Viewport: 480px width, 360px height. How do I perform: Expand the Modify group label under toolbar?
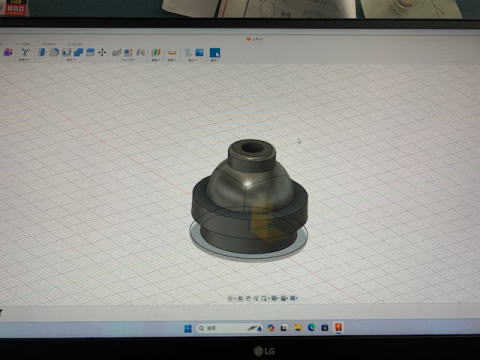72,60
